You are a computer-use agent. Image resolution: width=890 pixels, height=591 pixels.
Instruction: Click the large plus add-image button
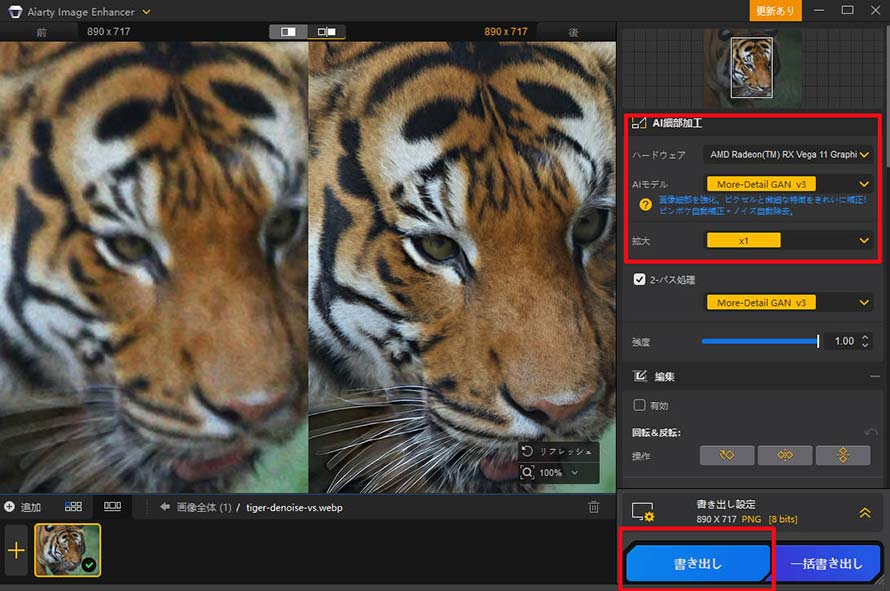[16, 550]
